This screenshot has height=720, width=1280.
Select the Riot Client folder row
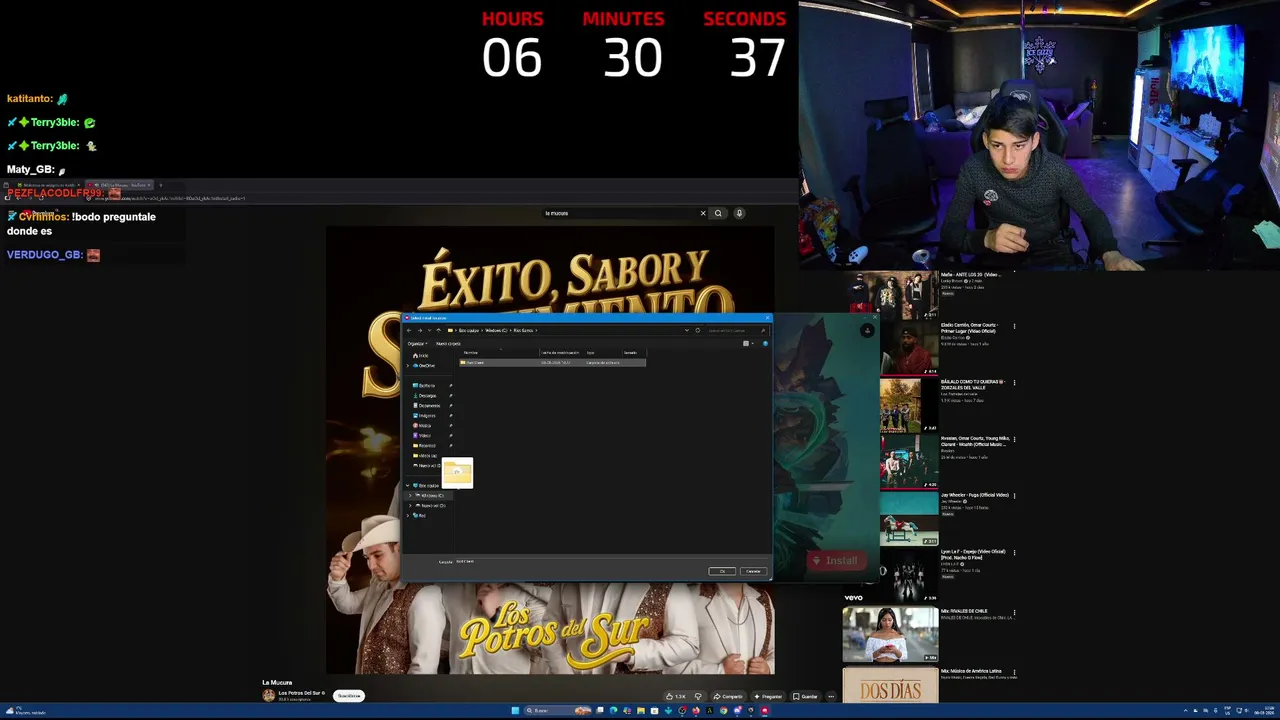coord(552,362)
